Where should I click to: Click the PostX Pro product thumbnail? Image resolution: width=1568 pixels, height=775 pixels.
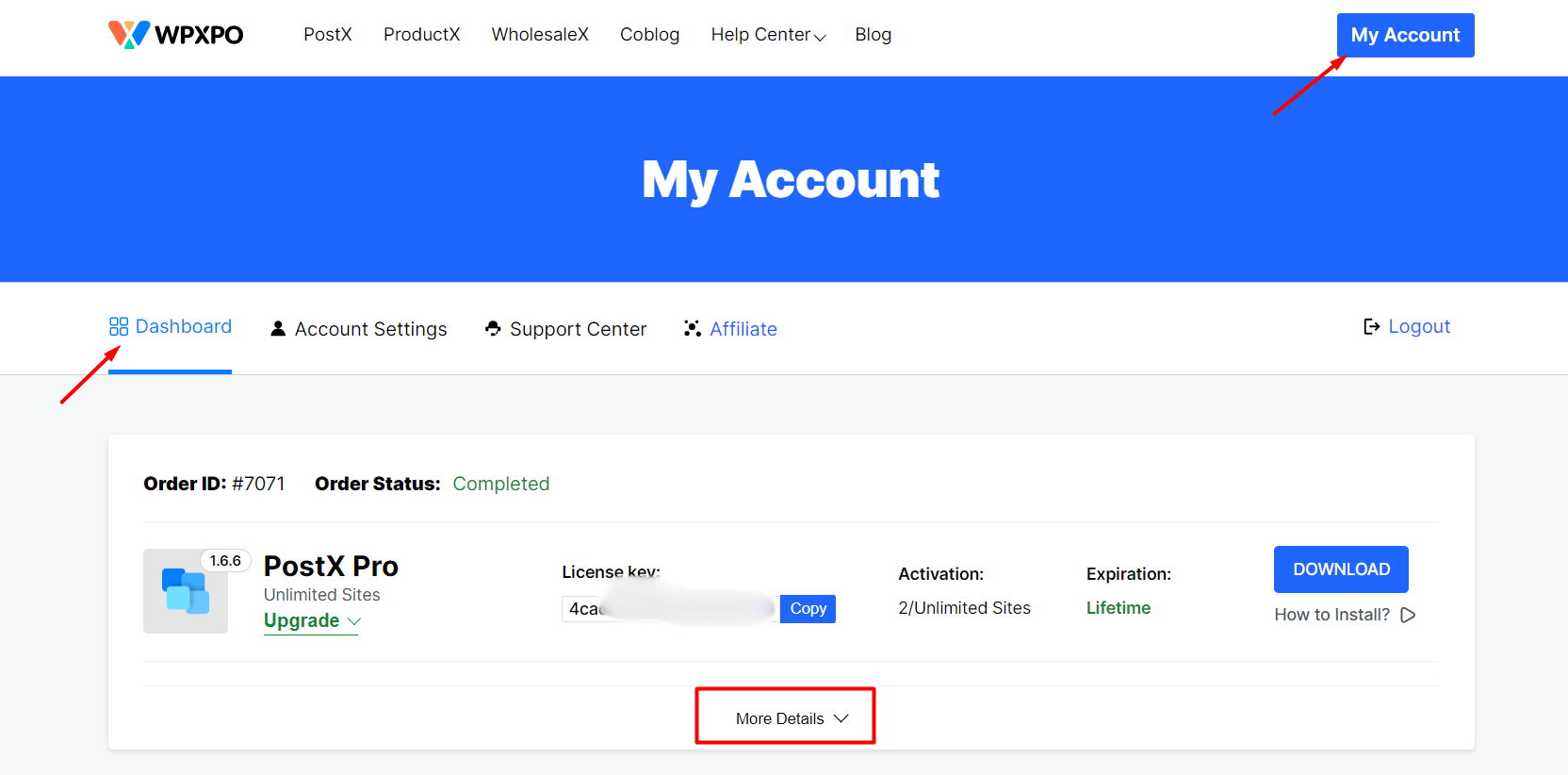click(x=186, y=591)
